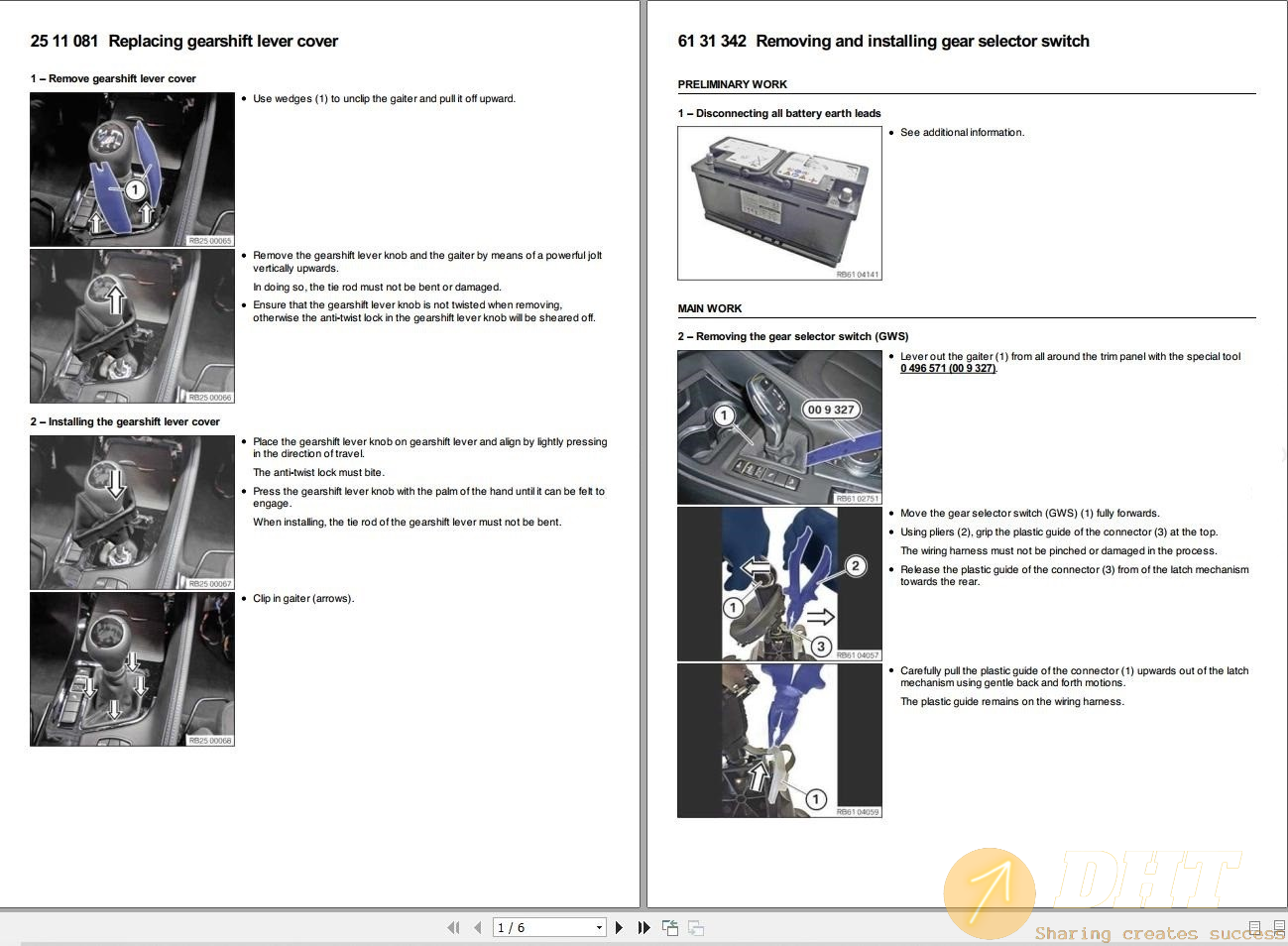Go to the first page
1288x946 pixels.
tap(453, 927)
